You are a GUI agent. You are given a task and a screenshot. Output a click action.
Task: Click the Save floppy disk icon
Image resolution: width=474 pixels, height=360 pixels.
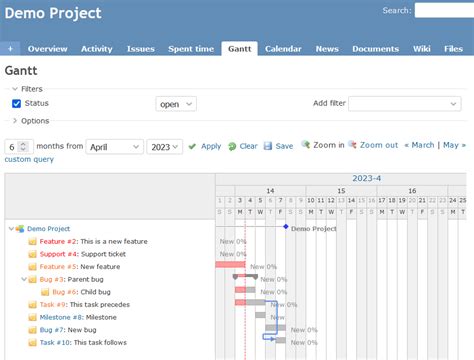[268, 146]
